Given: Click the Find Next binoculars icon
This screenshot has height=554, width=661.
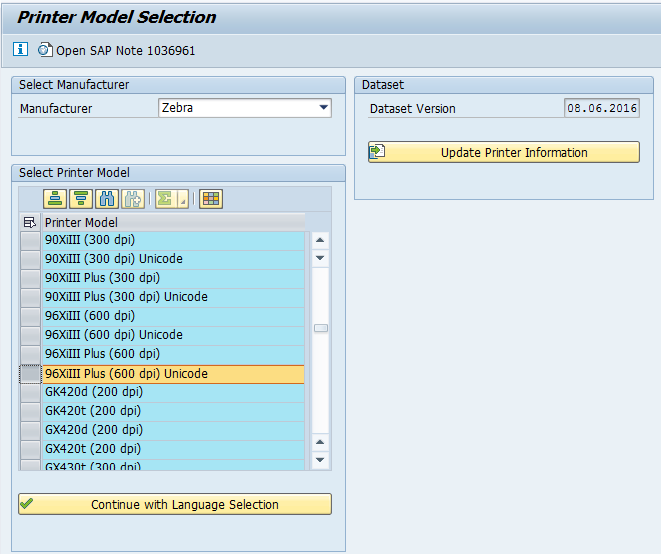Looking at the screenshot, I should click(x=133, y=199).
